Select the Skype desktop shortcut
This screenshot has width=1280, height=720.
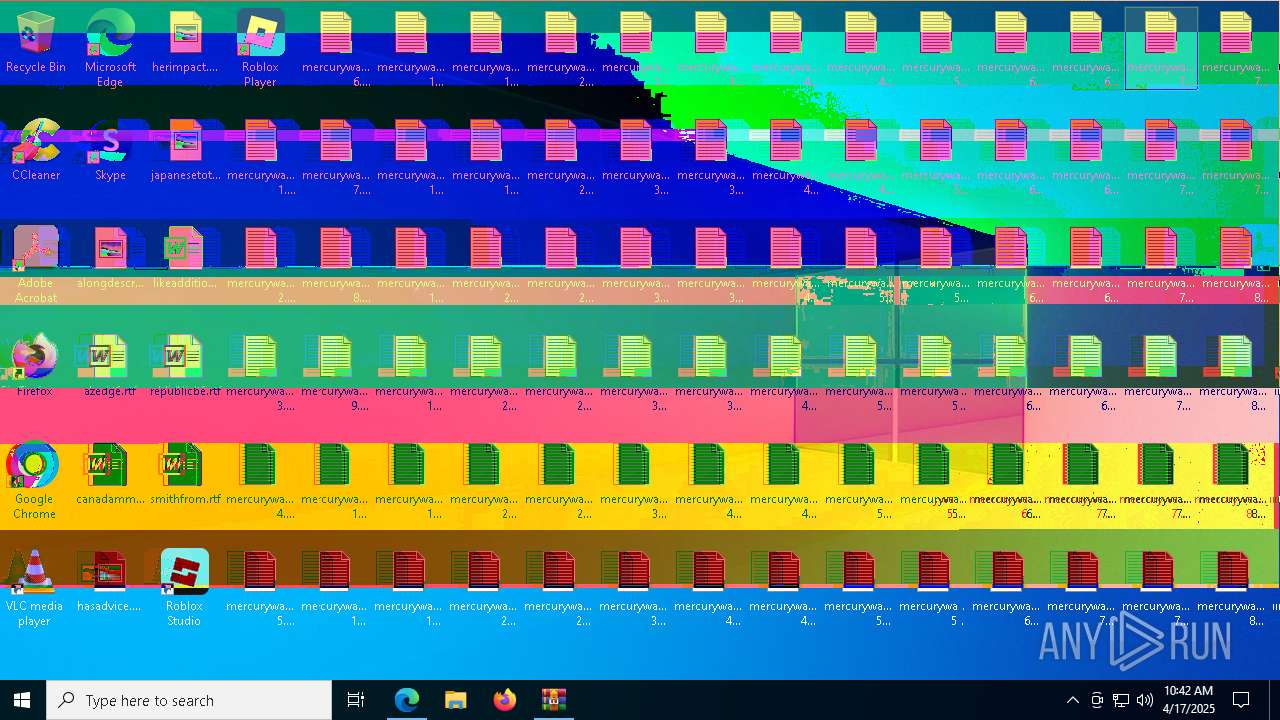pyautogui.click(x=110, y=150)
